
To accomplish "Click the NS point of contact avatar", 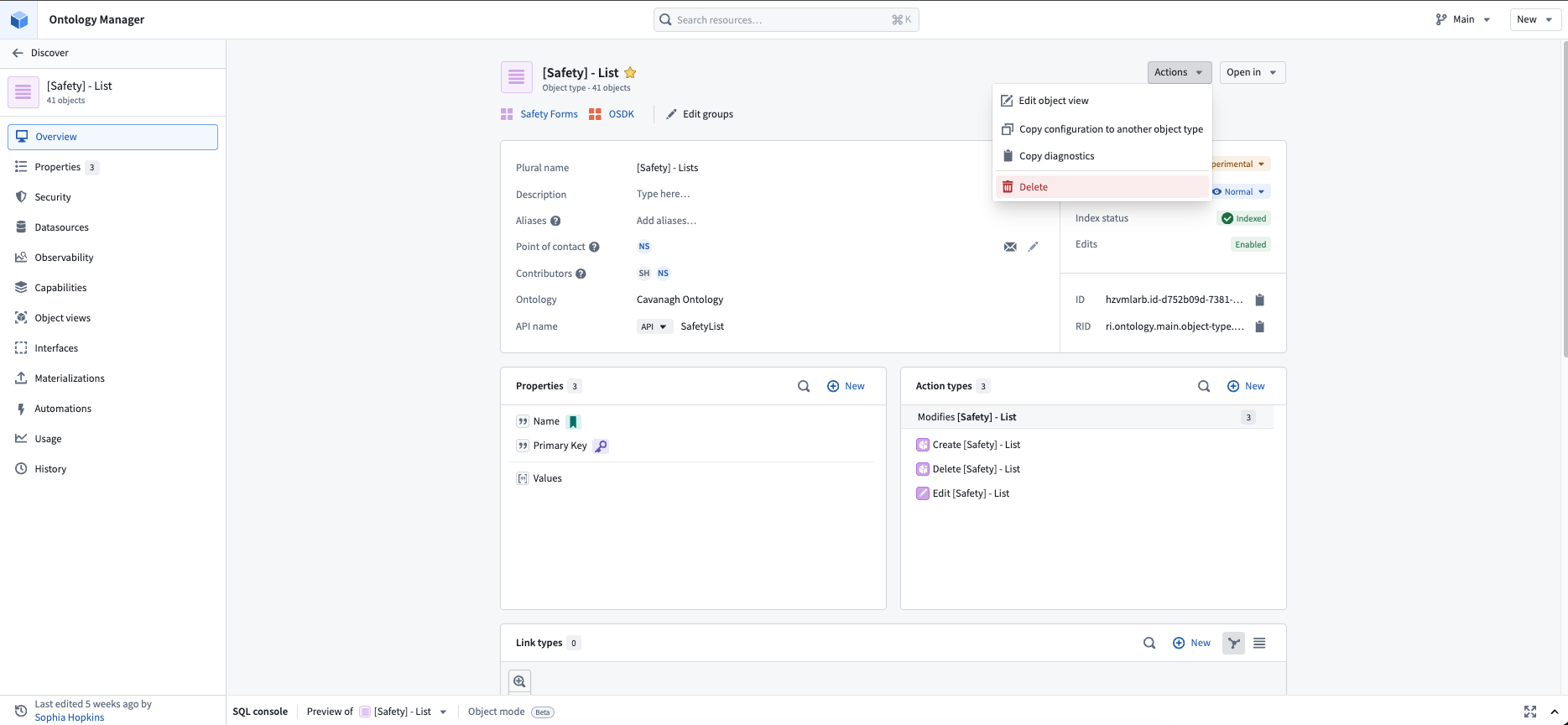I will click(644, 247).
